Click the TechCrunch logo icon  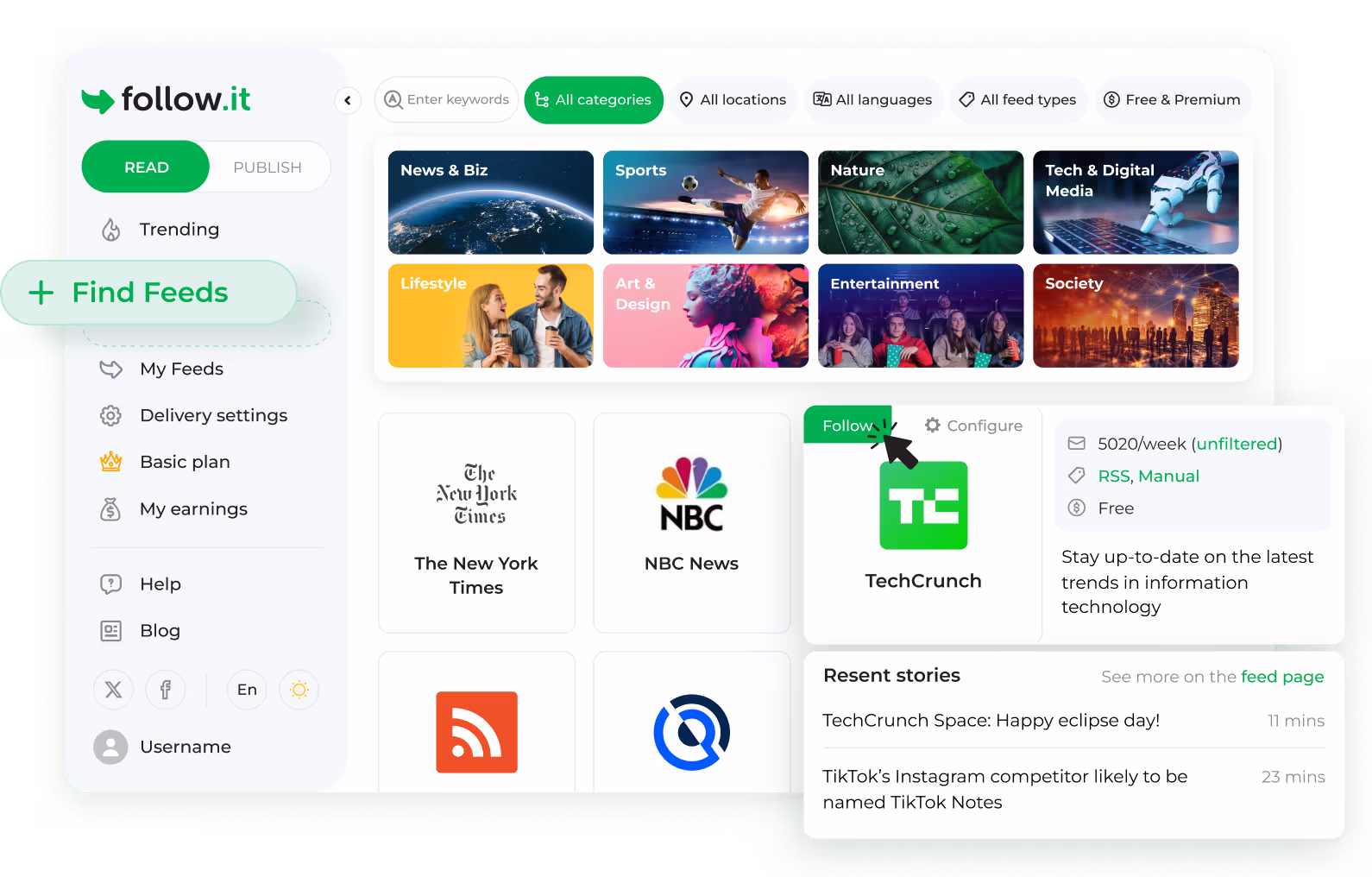click(x=923, y=506)
